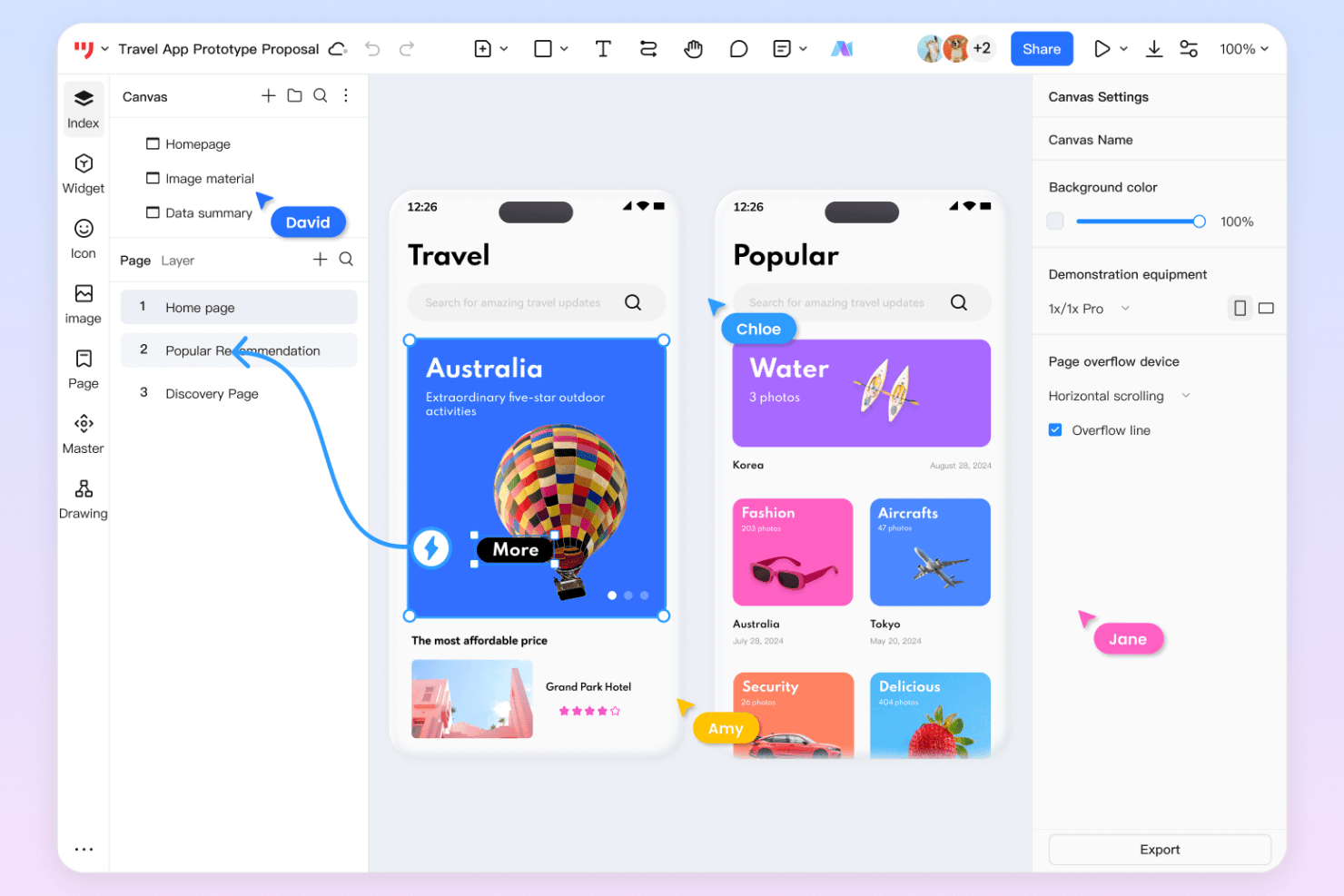Image resolution: width=1344 pixels, height=896 pixels.
Task: Open the Master sidebar tab
Action: click(x=84, y=435)
